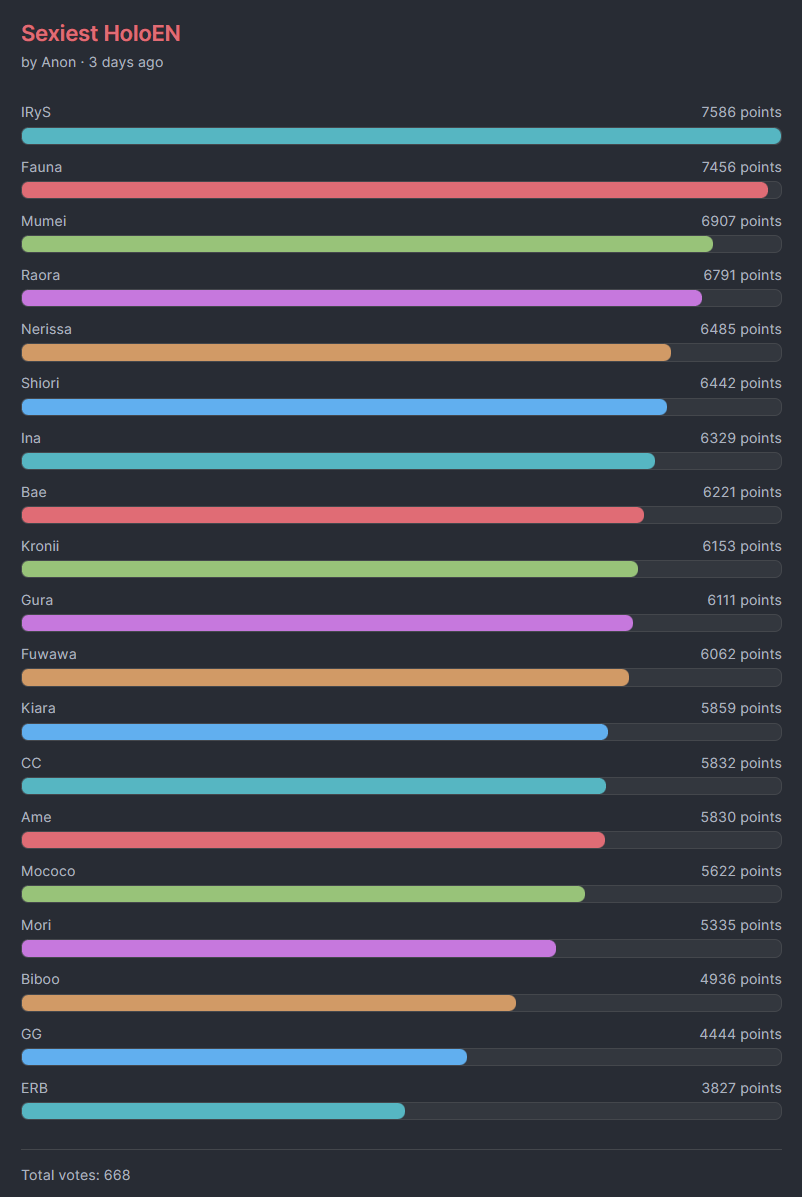The image size is (802, 1197).
Task: Click the '5859 points' value
Action: tap(741, 708)
